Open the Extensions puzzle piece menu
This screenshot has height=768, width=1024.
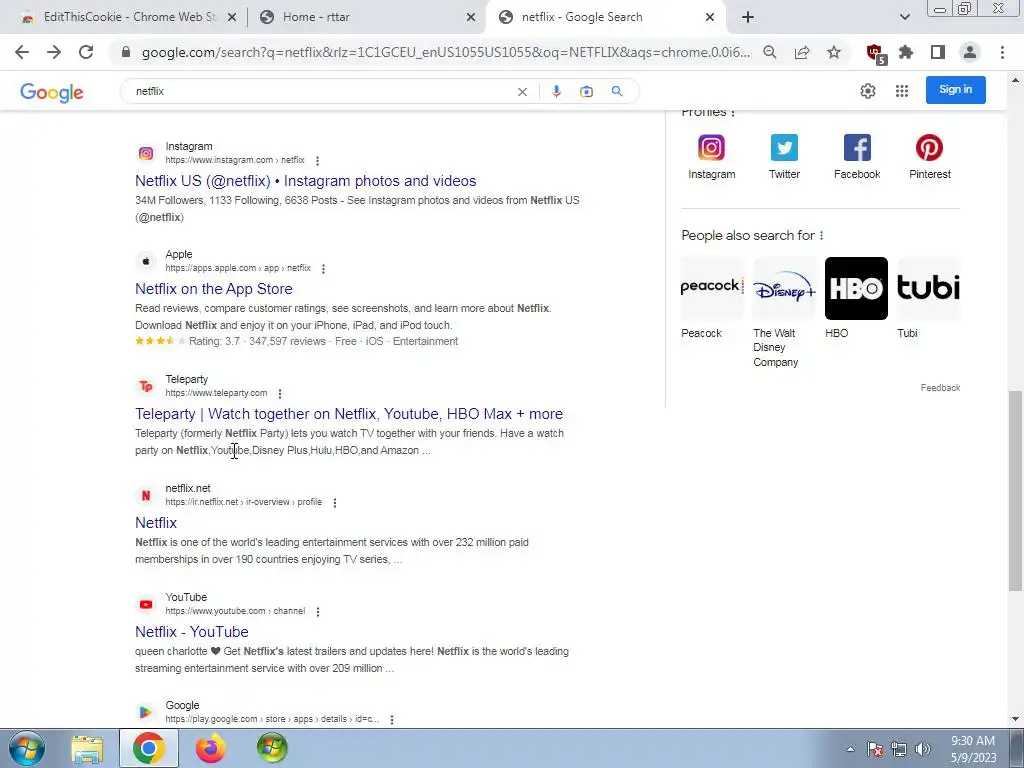pyautogui.click(x=906, y=52)
